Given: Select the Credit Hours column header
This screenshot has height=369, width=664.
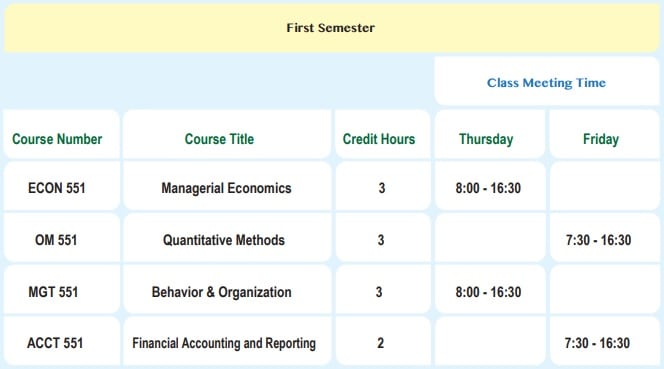Looking at the screenshot, I should click(x=379, y=139).
